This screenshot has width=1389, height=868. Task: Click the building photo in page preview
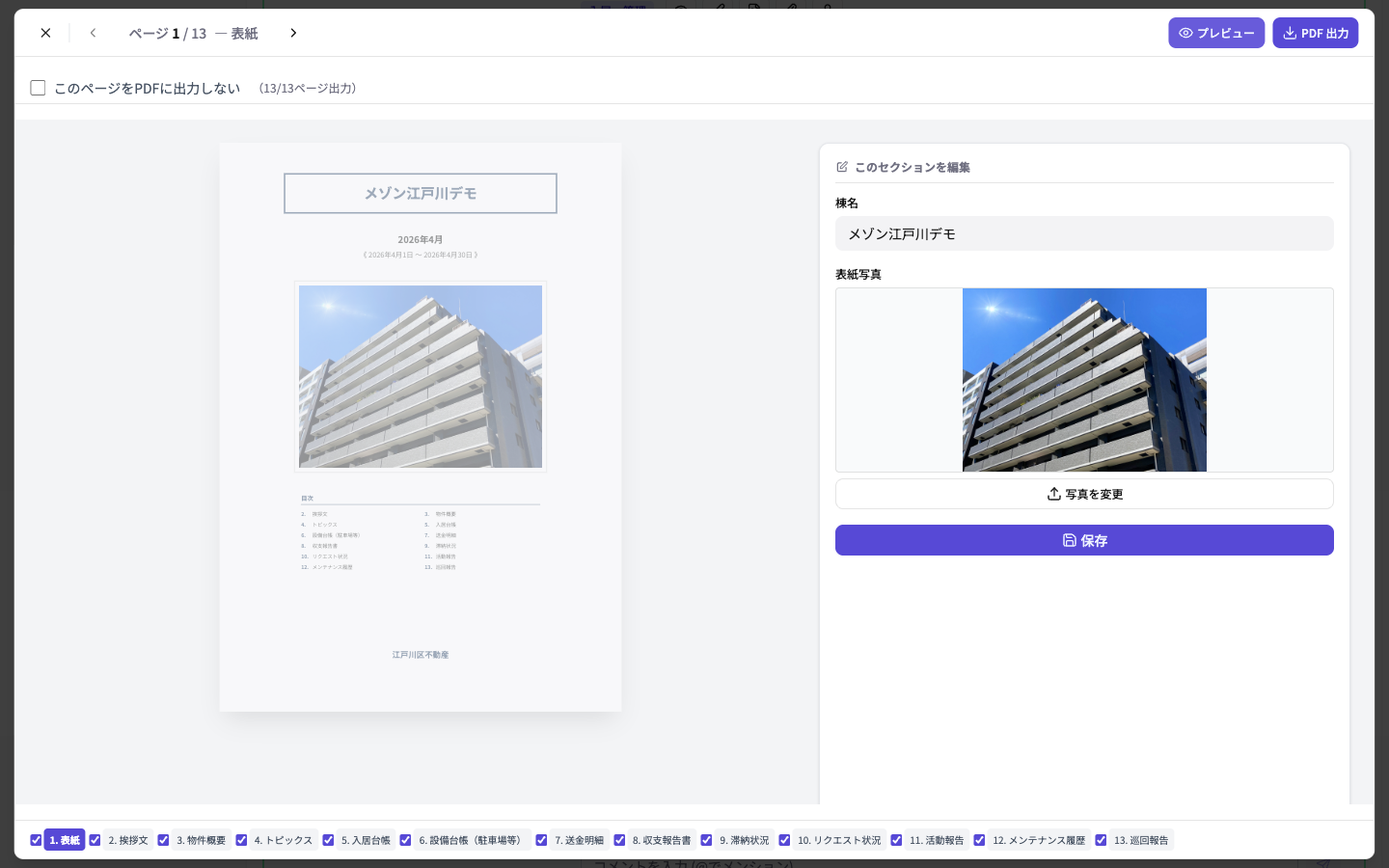(x=421, y=376)
